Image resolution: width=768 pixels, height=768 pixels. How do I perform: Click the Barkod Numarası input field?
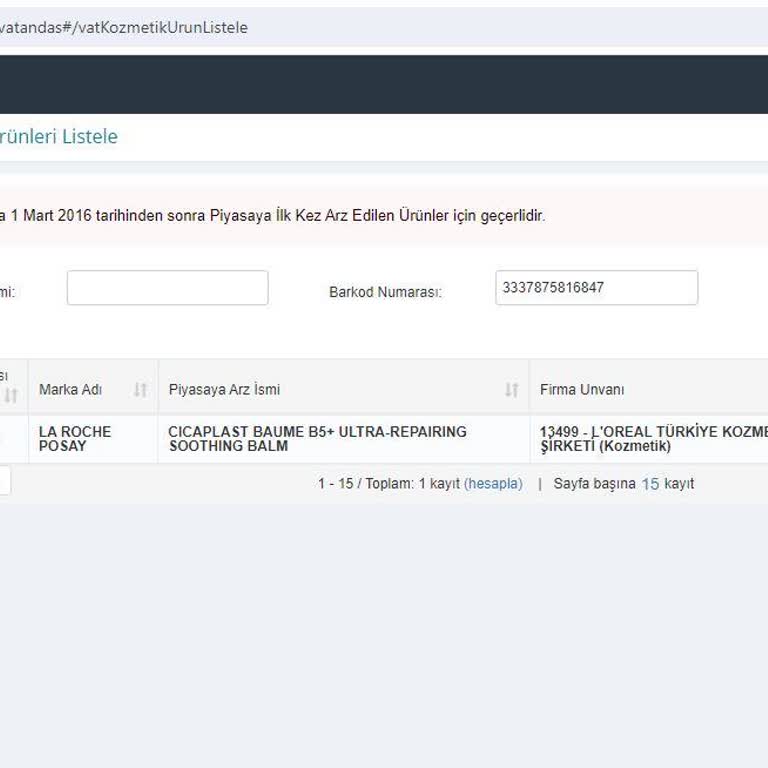point(597,288)
